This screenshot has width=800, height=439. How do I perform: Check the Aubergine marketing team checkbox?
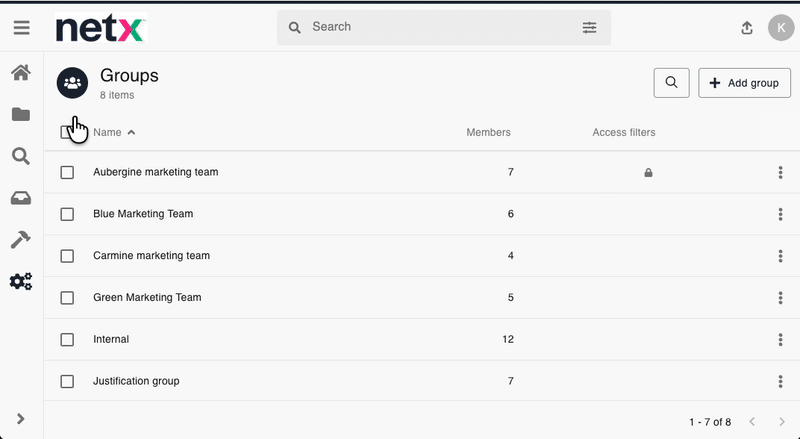pyautogui.click(x=67, y=172)
